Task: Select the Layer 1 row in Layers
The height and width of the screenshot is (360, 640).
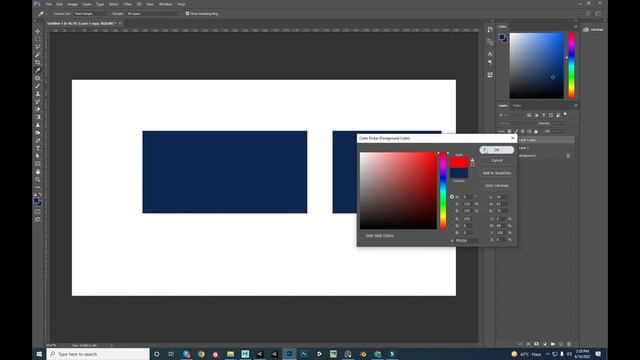Action: click(x=546, y=148)
